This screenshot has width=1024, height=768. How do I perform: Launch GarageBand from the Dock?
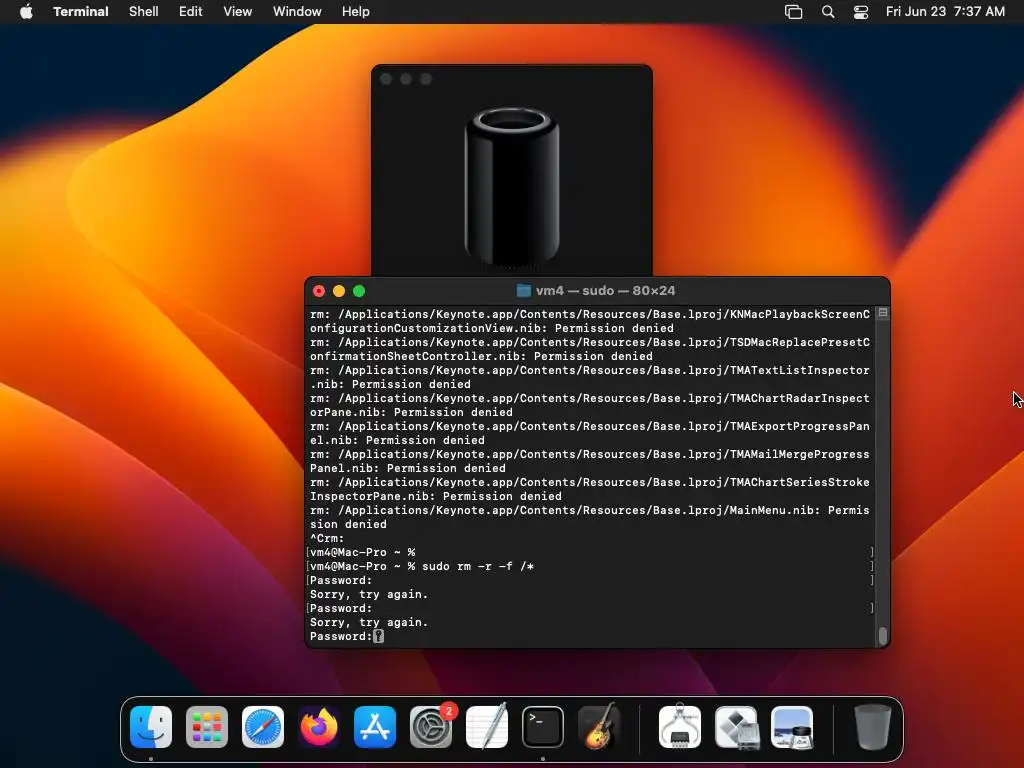pos(599,727)
